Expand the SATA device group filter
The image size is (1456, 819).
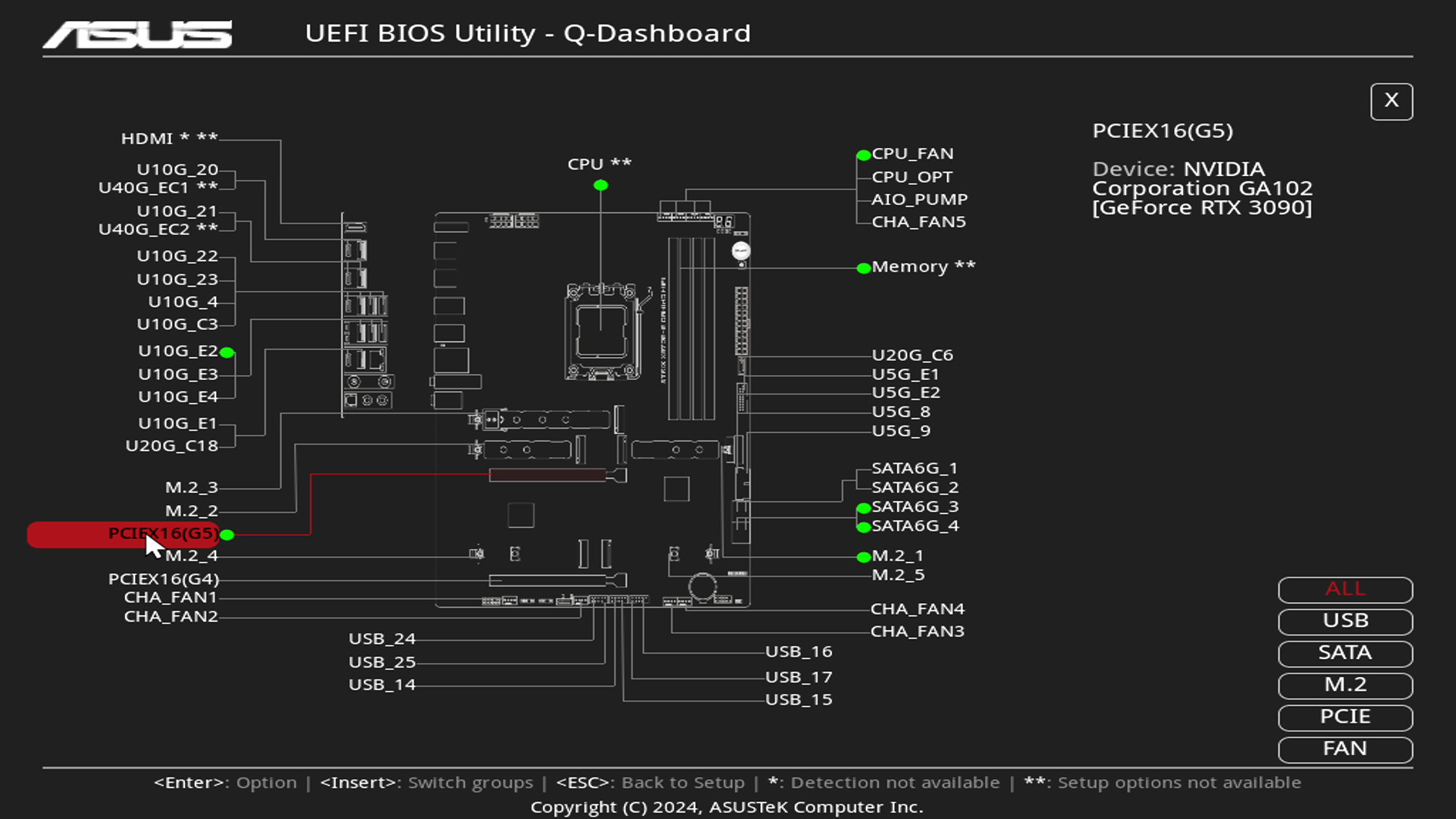click(1345, 653)
